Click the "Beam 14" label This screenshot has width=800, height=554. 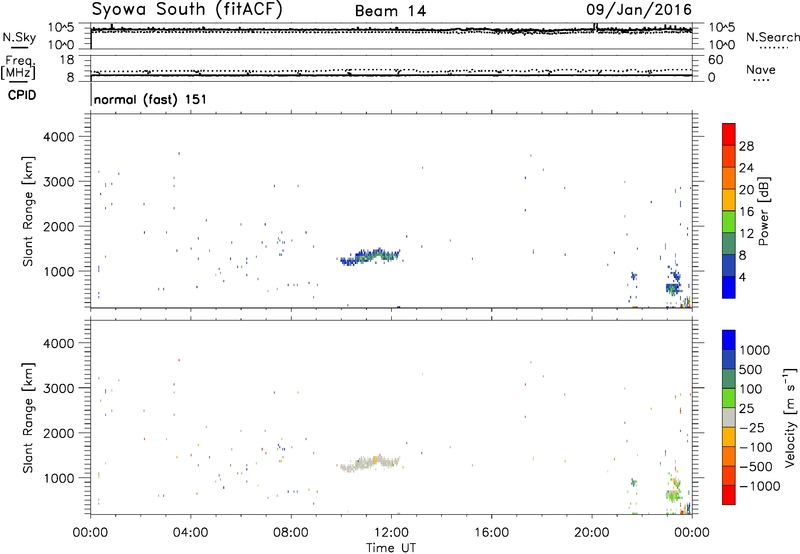point(390,11)
